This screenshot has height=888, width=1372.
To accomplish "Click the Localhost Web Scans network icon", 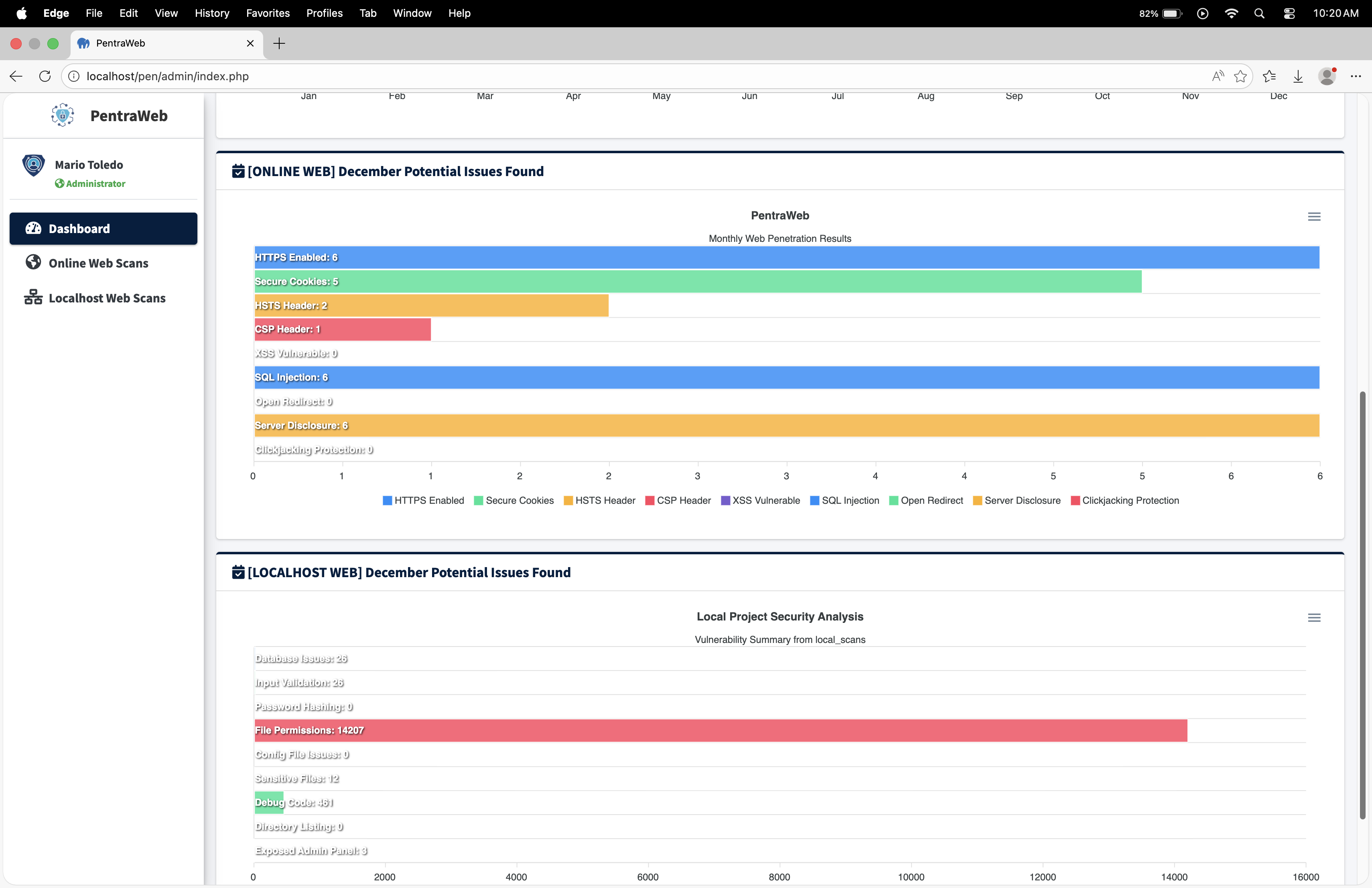I will pos(33,297).
